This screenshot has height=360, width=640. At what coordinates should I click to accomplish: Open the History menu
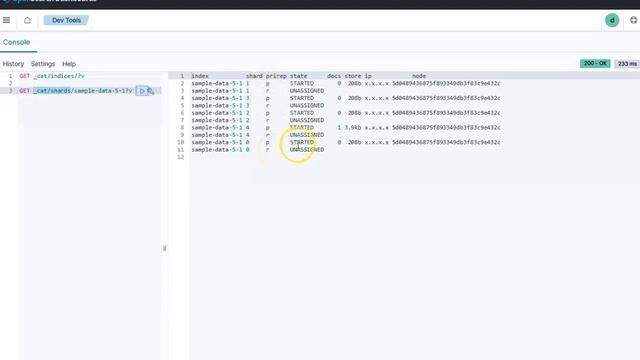point(13,64)
